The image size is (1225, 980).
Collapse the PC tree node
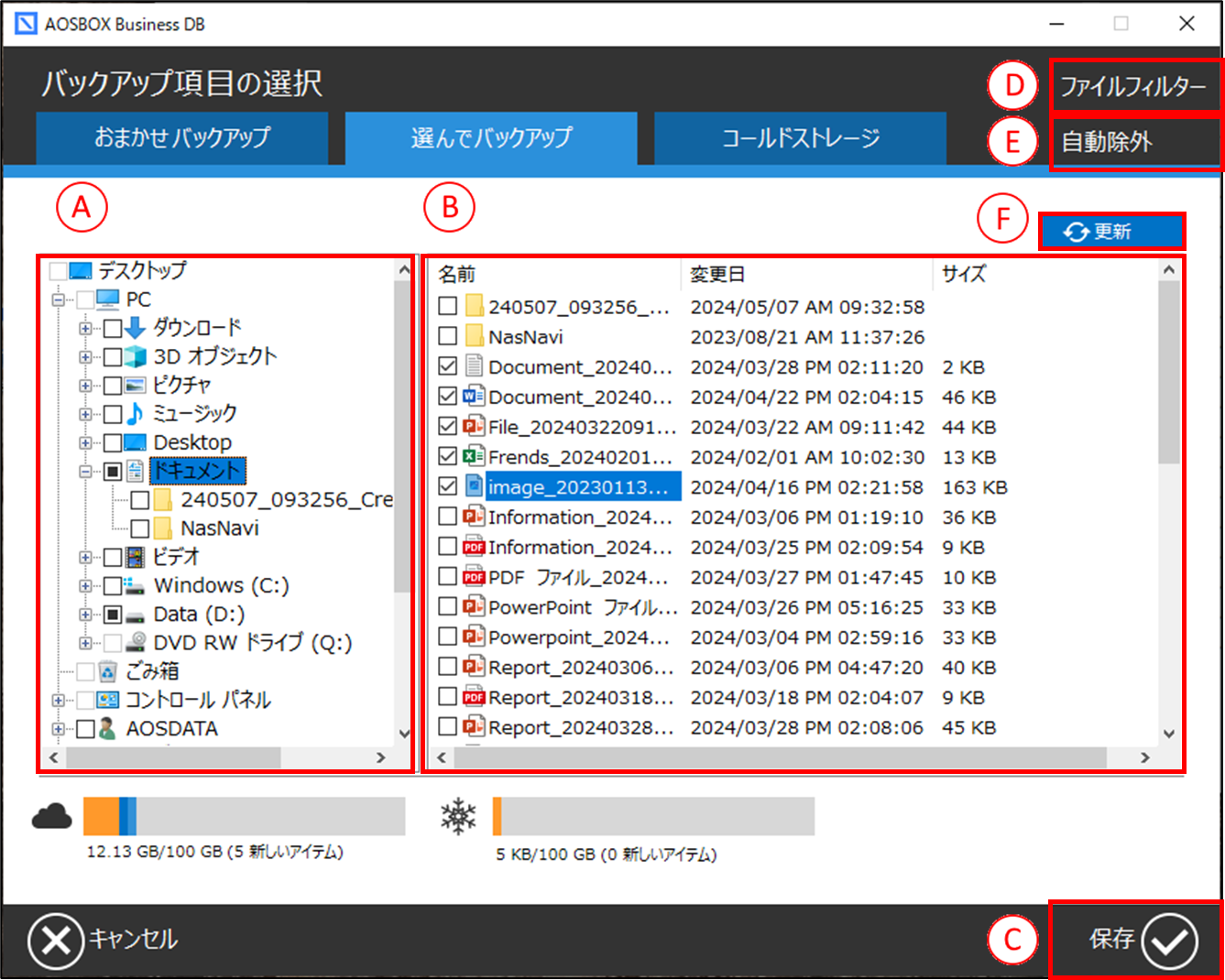click(x=58, y=299)
